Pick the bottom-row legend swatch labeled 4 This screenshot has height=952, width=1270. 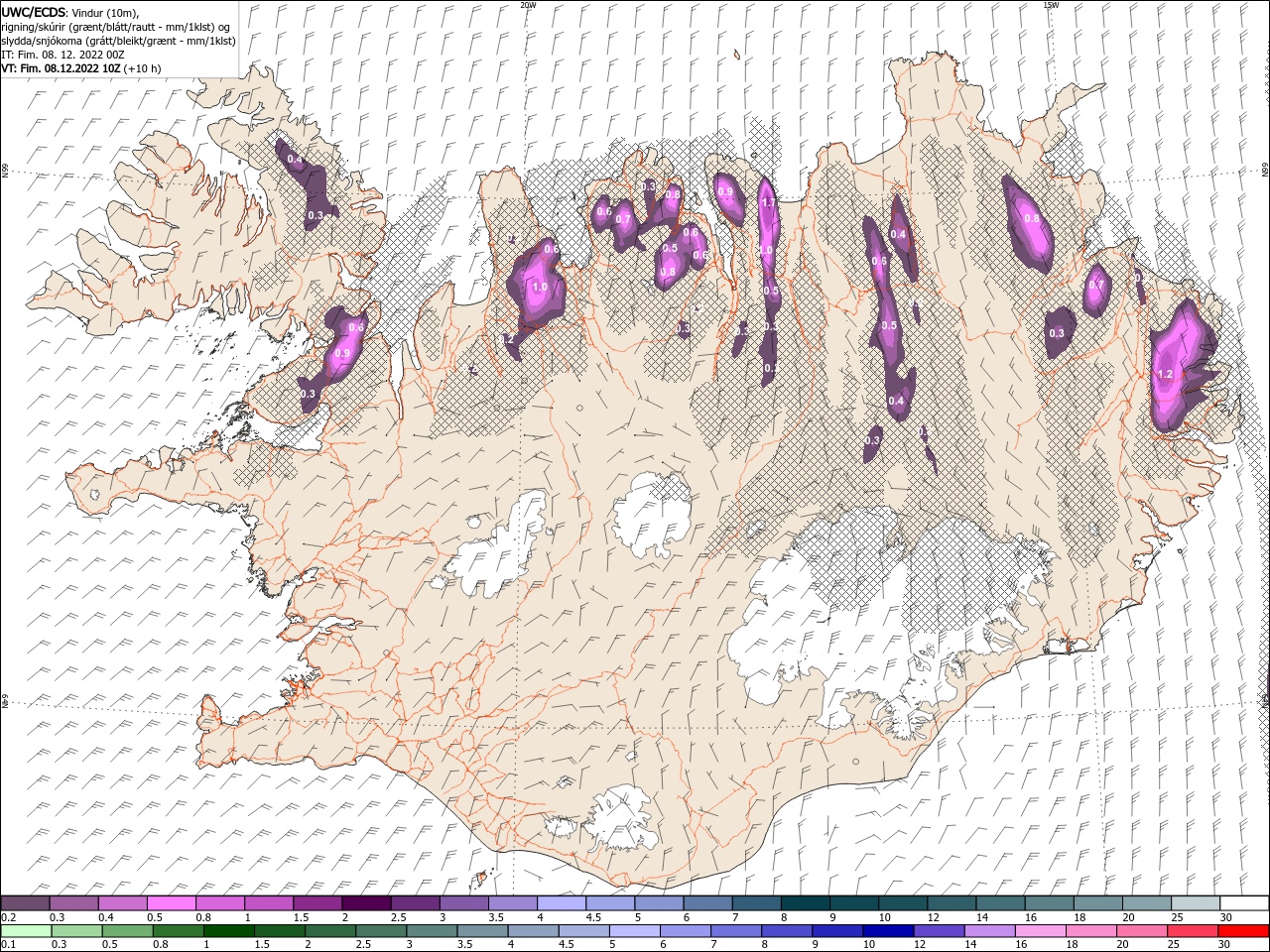(536, 931)
